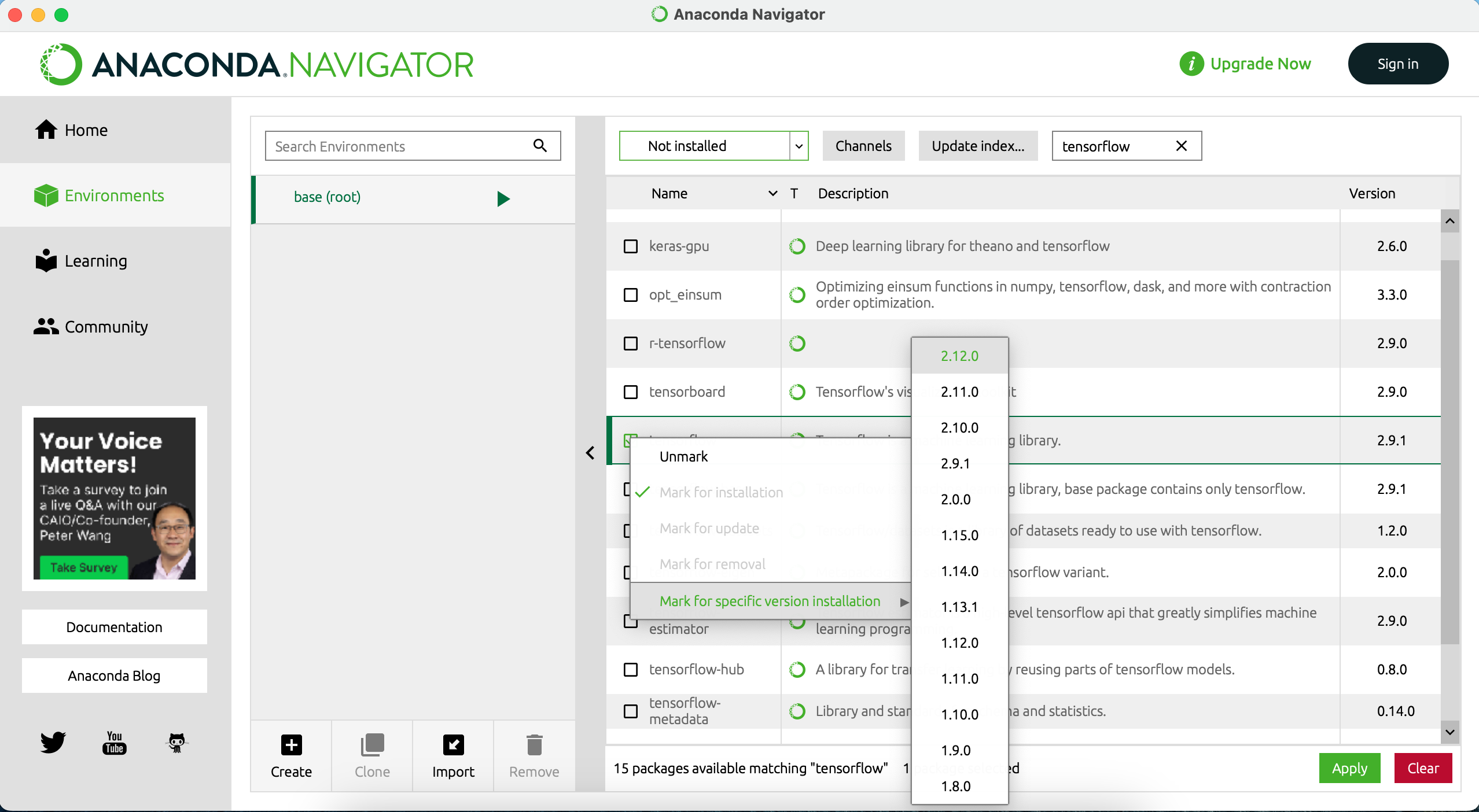Remove the selected environment
Viewport: 1479px width, 812px height.
534,756
